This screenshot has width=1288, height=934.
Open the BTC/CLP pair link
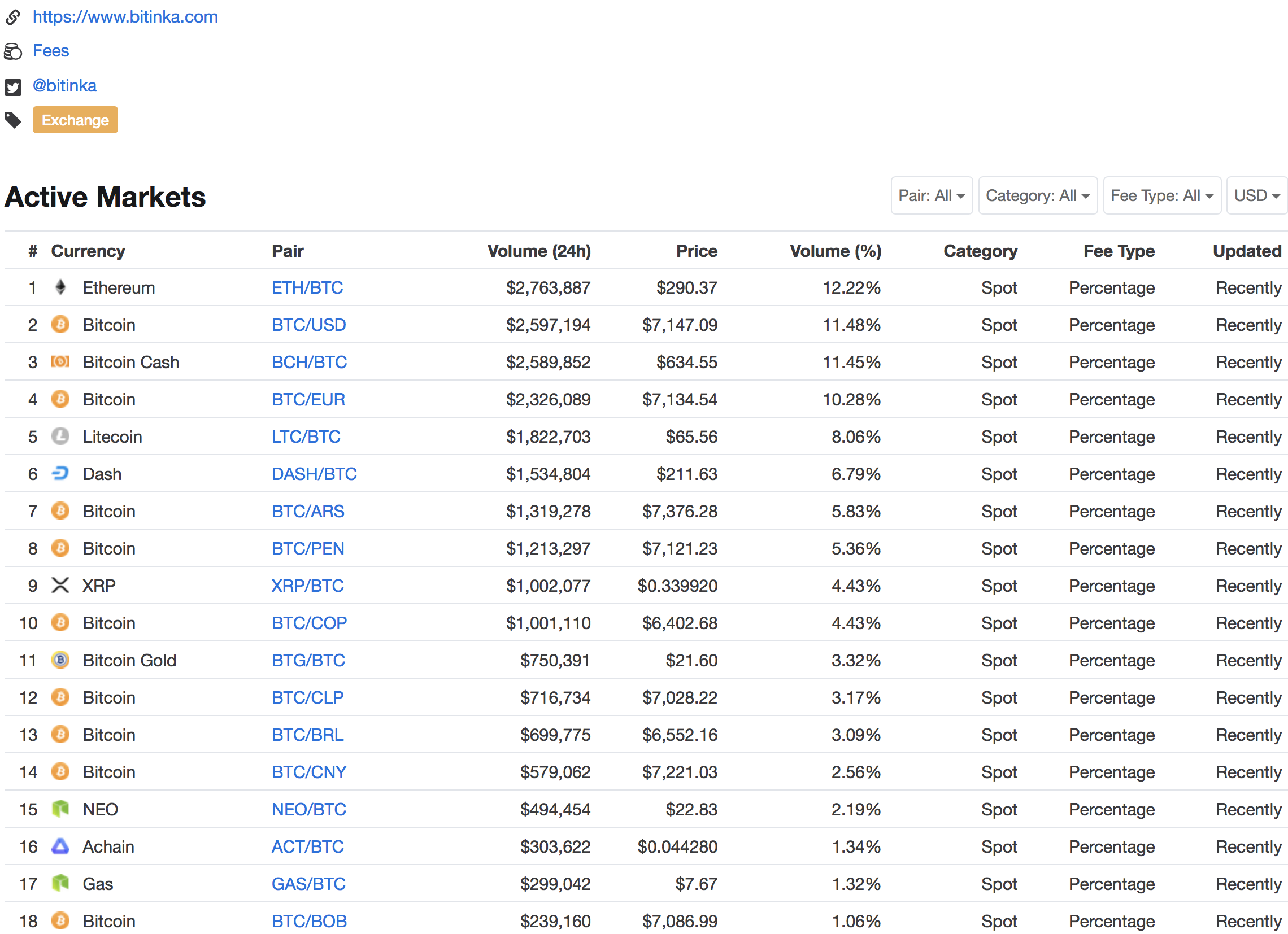point(308,698)
